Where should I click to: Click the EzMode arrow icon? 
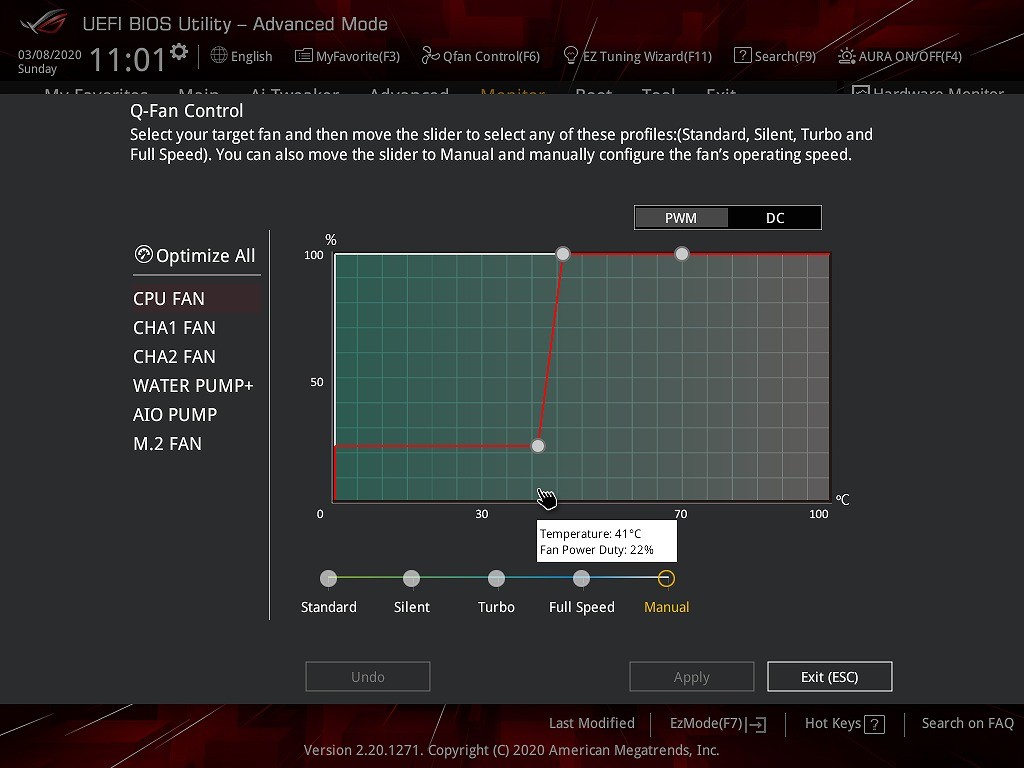pos(757,724)
